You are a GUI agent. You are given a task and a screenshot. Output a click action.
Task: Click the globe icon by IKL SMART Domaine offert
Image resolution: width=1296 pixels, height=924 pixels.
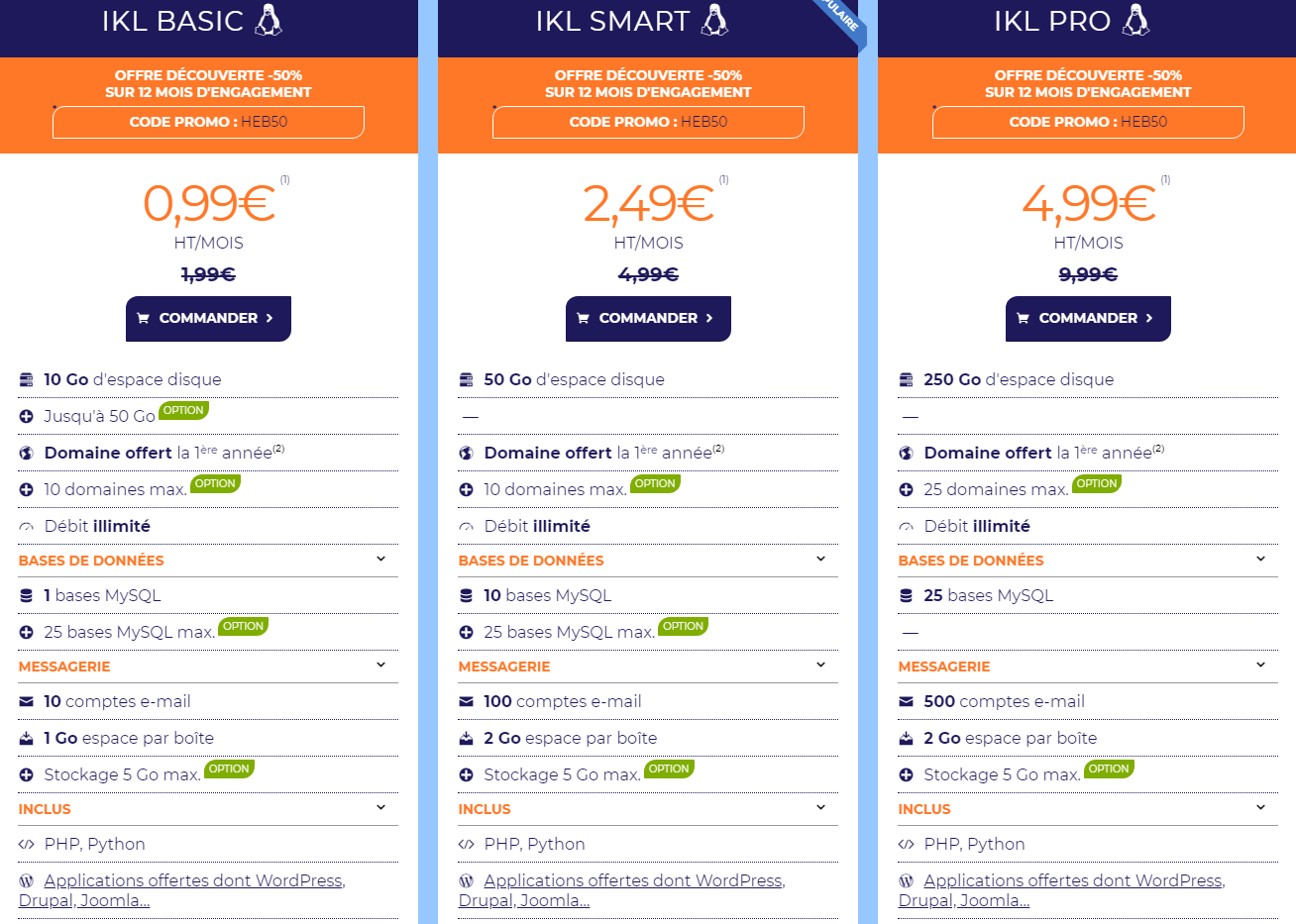point(466,454)
